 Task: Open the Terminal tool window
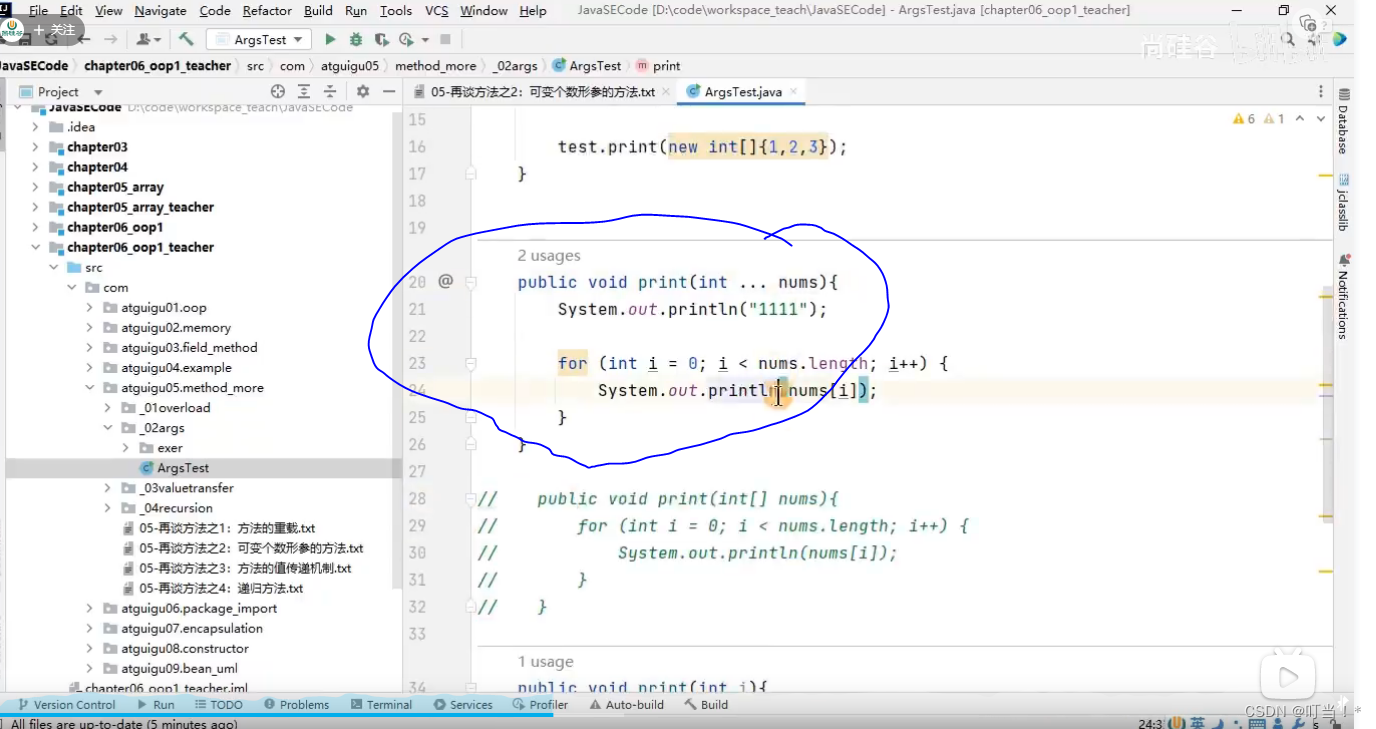tap(382, 704)
